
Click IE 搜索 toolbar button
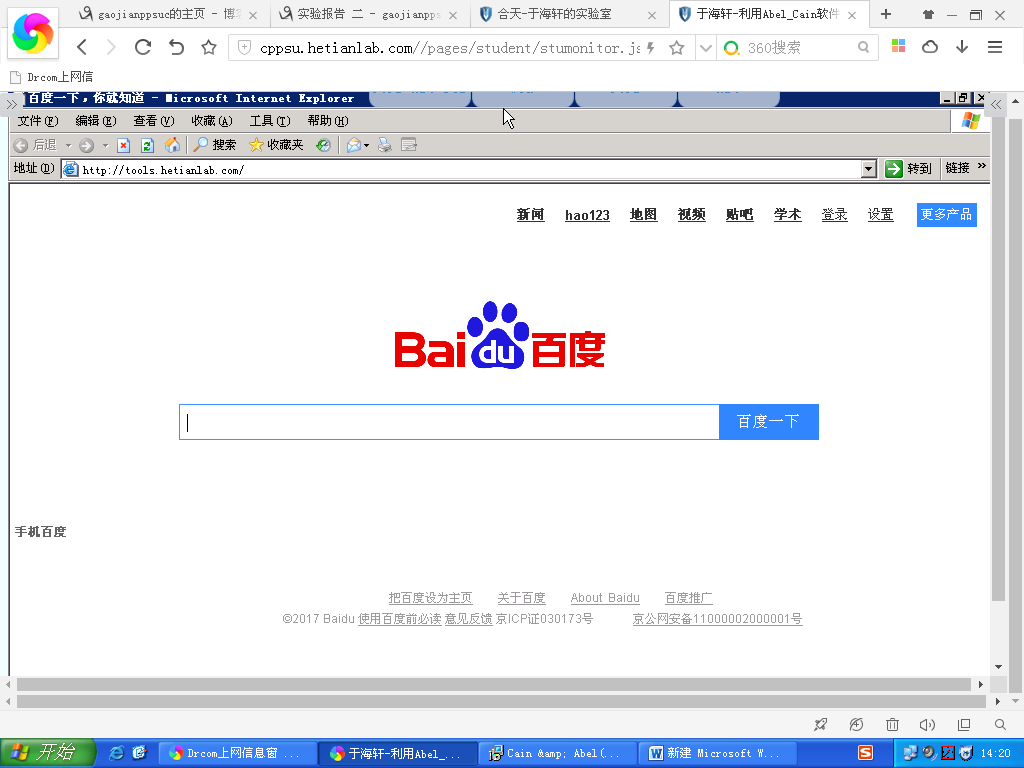214,145
